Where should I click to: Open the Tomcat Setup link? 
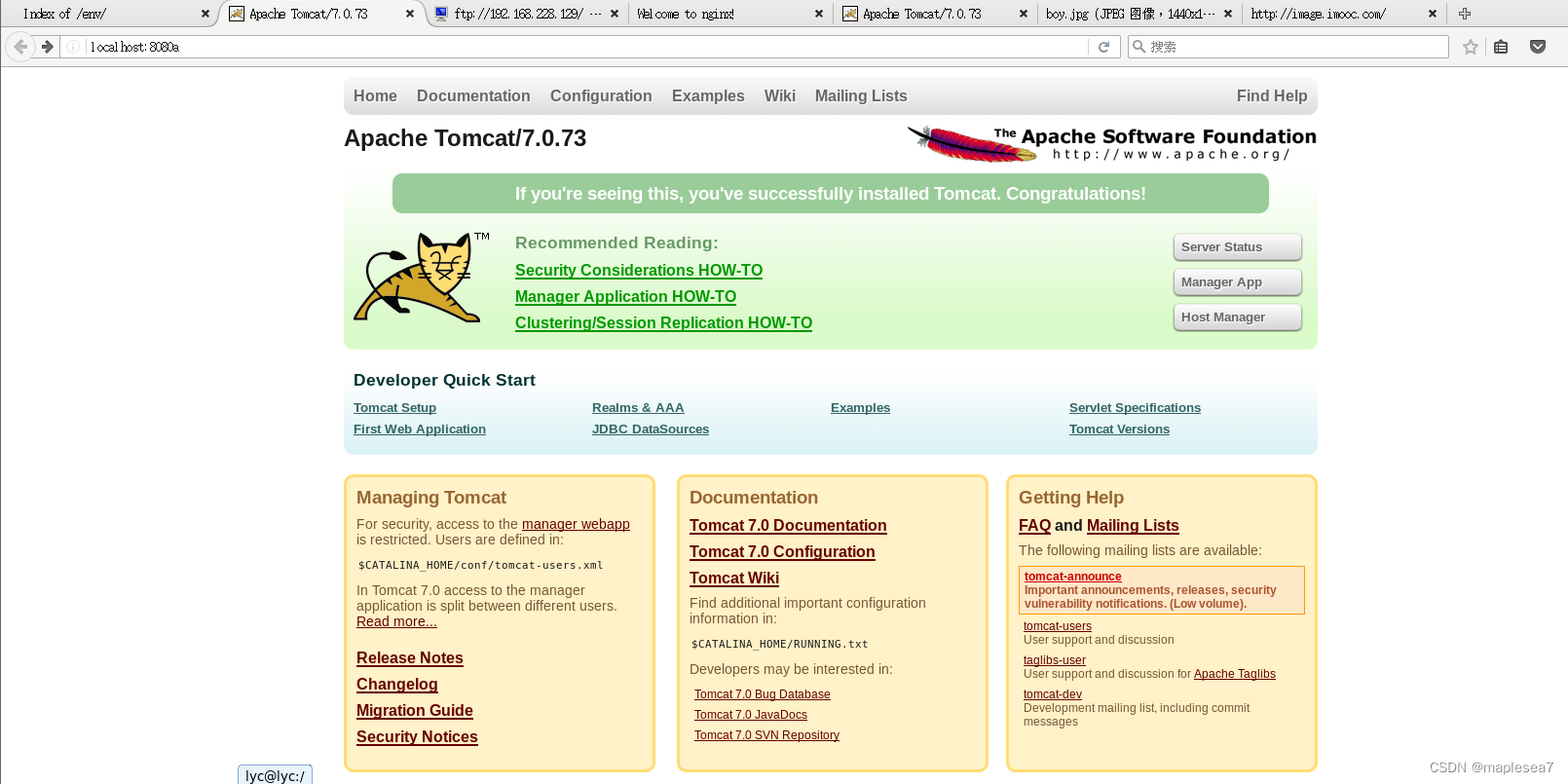pos(394,407)
